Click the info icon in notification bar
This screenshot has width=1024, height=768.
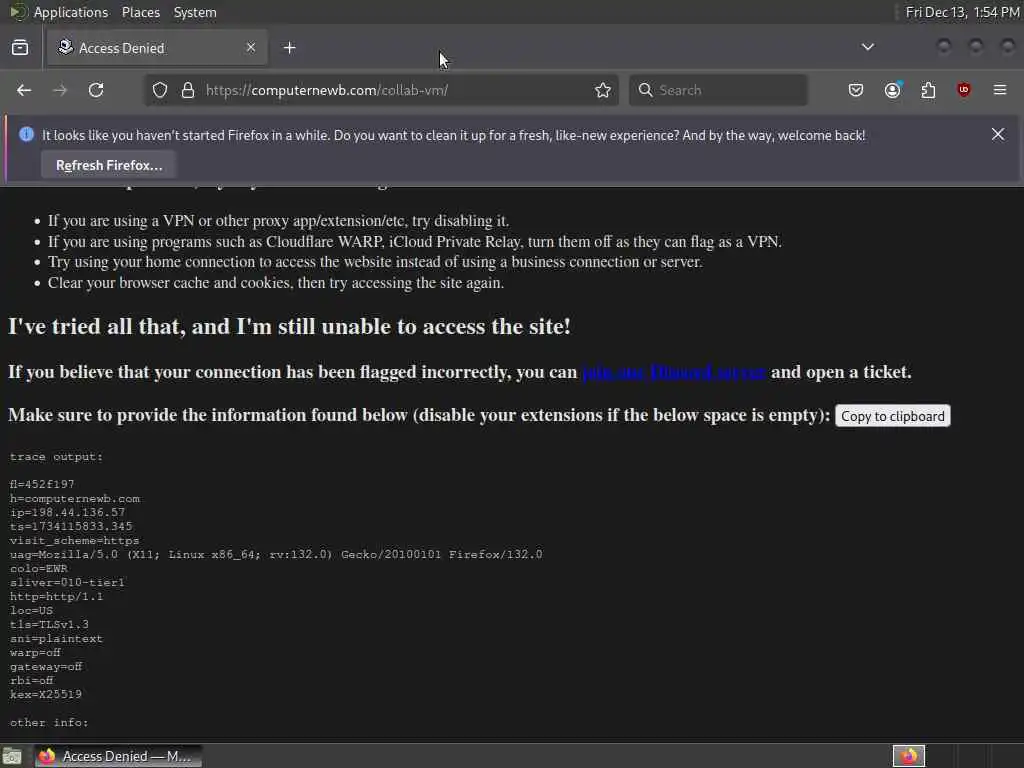(26, 135)
